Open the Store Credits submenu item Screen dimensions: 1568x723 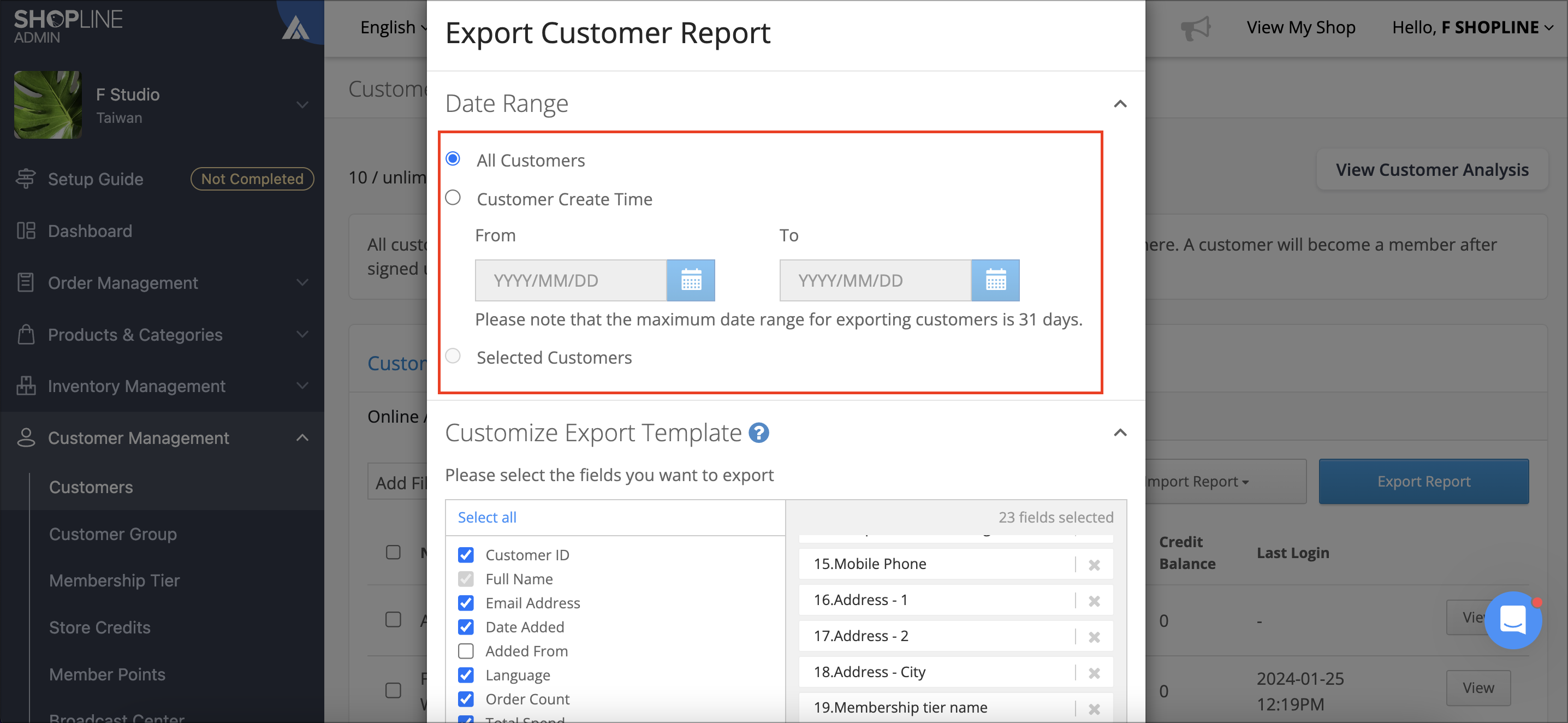click(x=99, y=627)
